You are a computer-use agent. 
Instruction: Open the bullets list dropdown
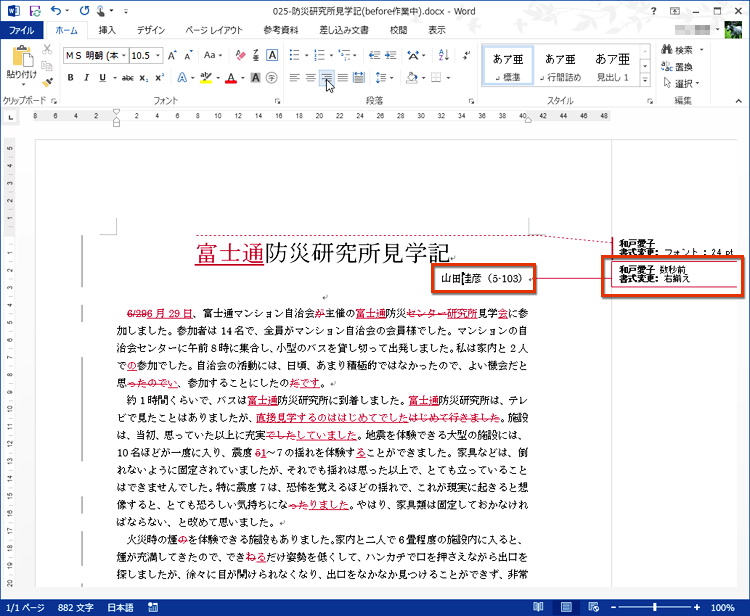(x=306, y=55)
